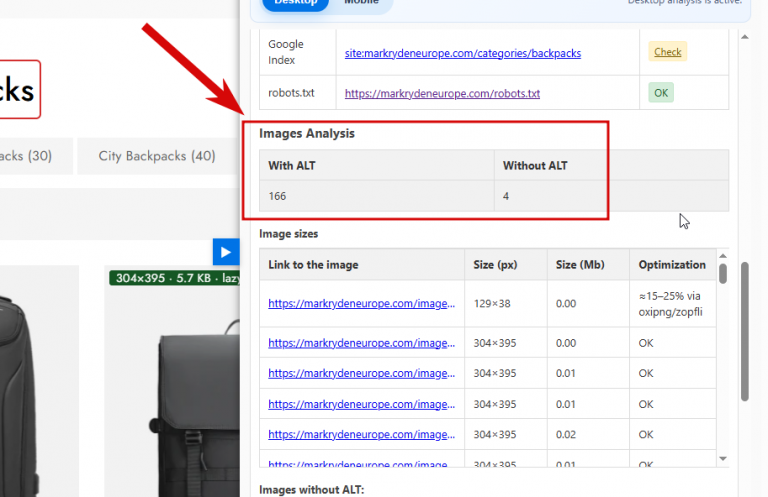Open the image link with size 0.02 Mb

[361, 434]
